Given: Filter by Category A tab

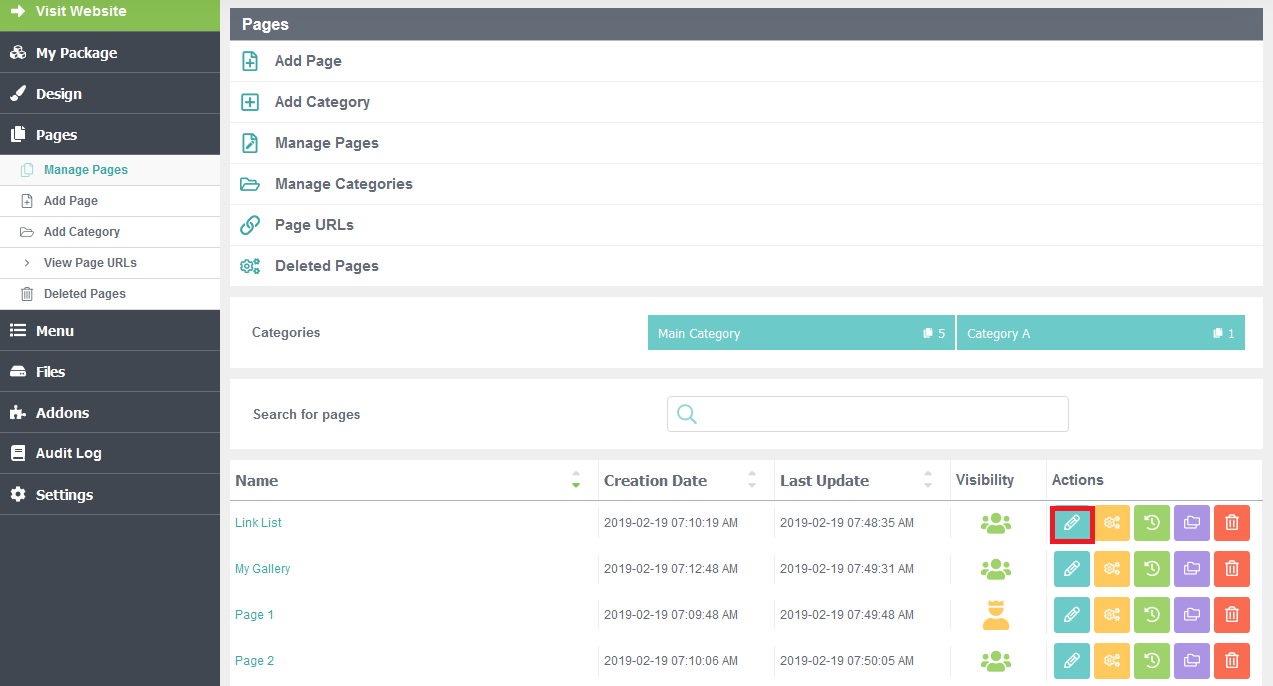Looking at the screenshot, I should click(1101, 333).
